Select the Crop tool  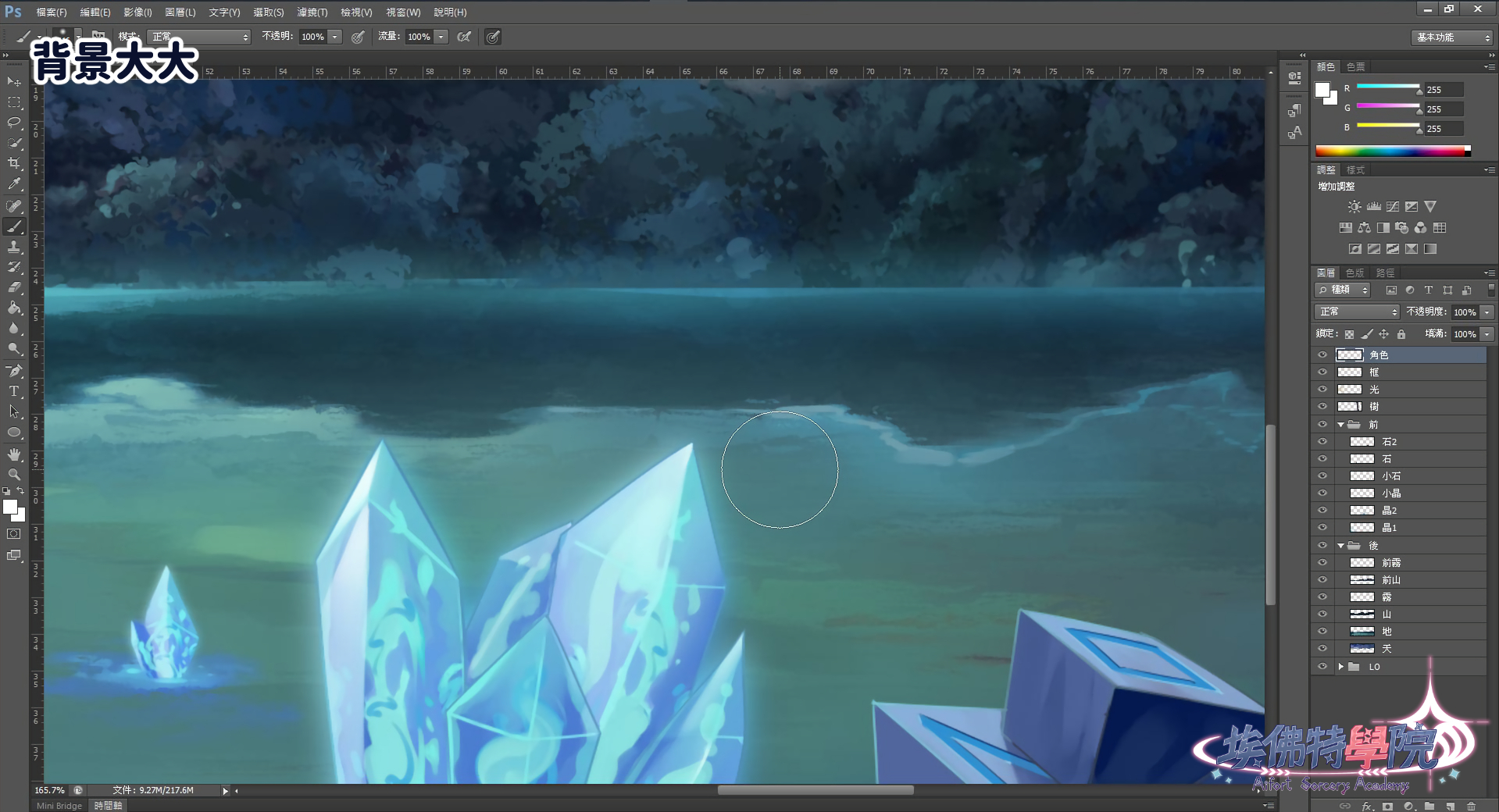click(14, 163)
